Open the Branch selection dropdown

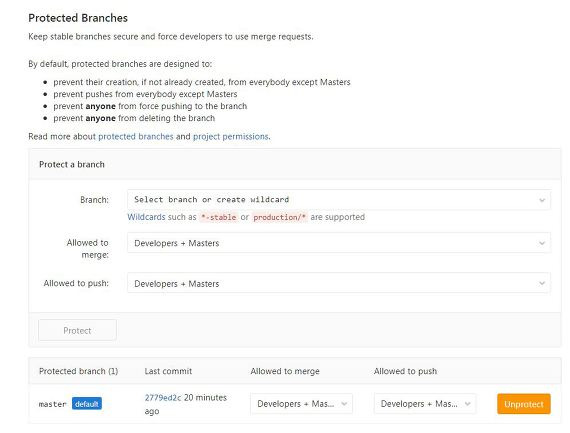coord(339,200)
